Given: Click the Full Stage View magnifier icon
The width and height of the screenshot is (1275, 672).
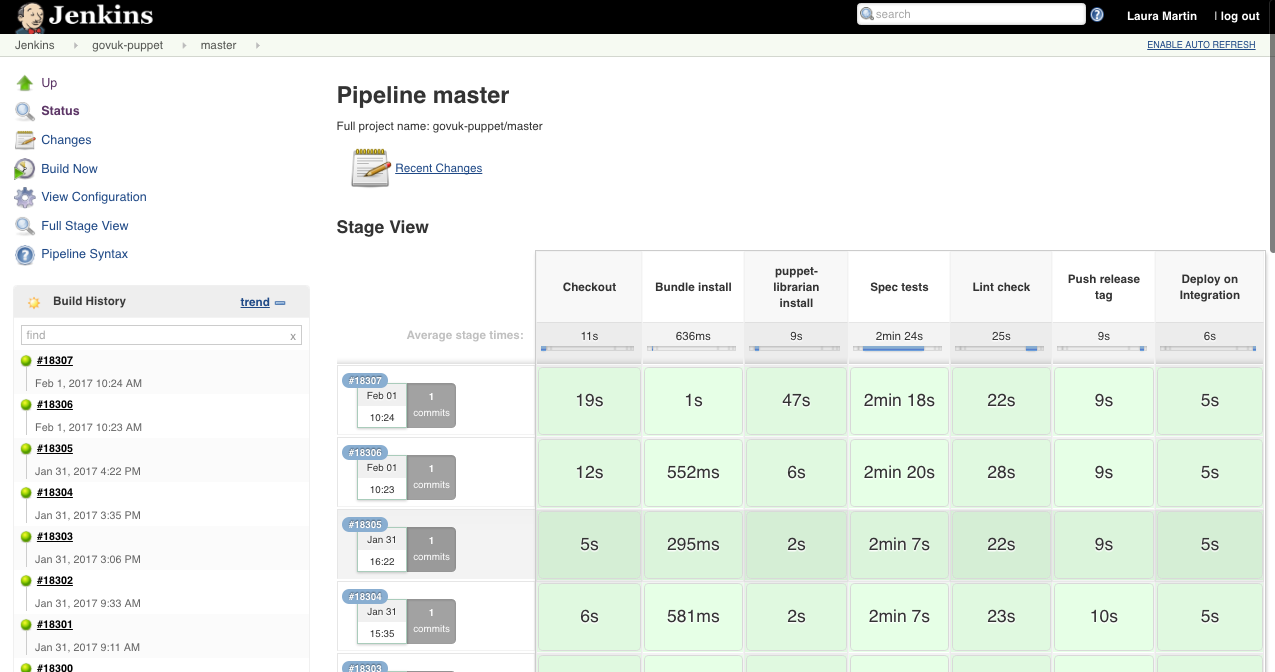Looking at the screenshot, I should [x=25, y=226].
